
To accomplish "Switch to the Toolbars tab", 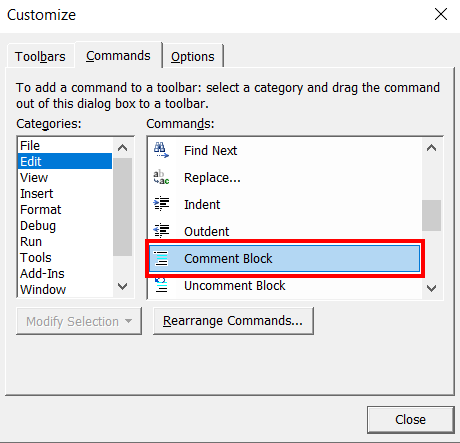I will 40,56.
